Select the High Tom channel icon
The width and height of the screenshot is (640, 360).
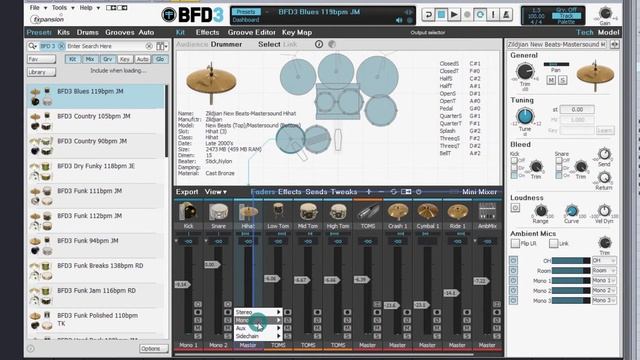point(338,212)
